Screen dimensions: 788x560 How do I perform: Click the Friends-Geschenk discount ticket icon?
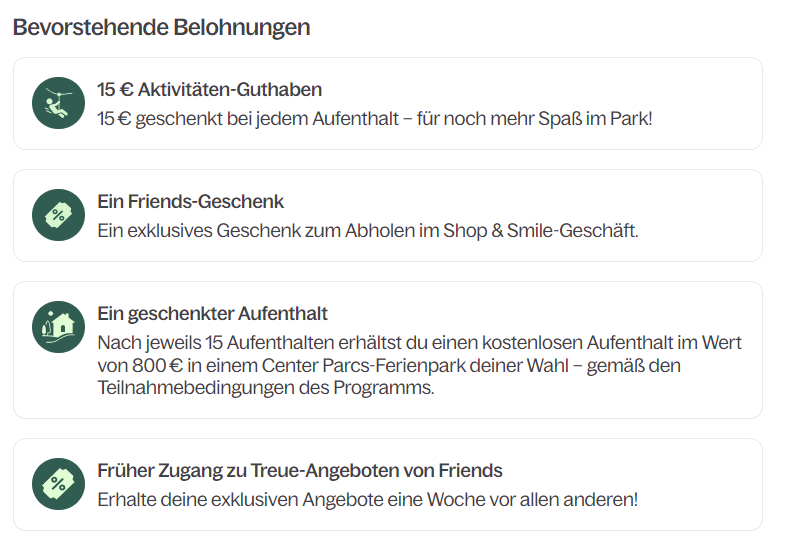coord(58,215)
